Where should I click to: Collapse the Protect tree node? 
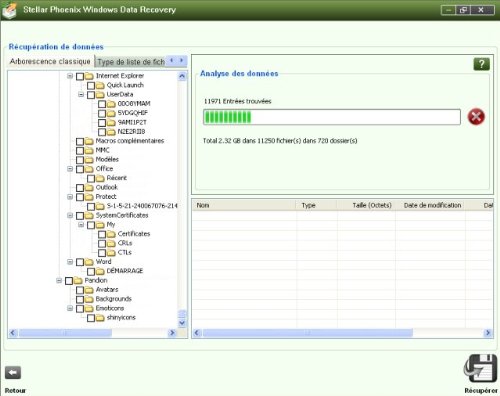tap(70, 197)
